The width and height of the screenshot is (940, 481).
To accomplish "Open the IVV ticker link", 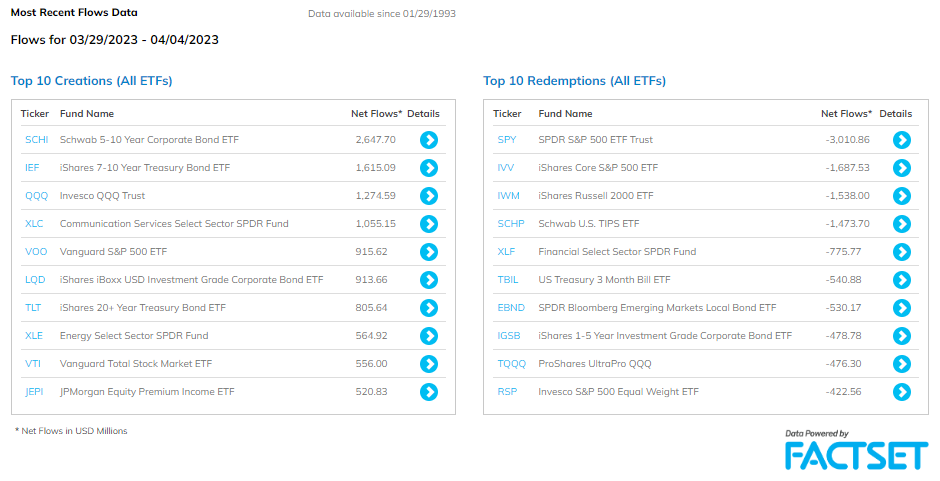I will (x=505, y=168).
